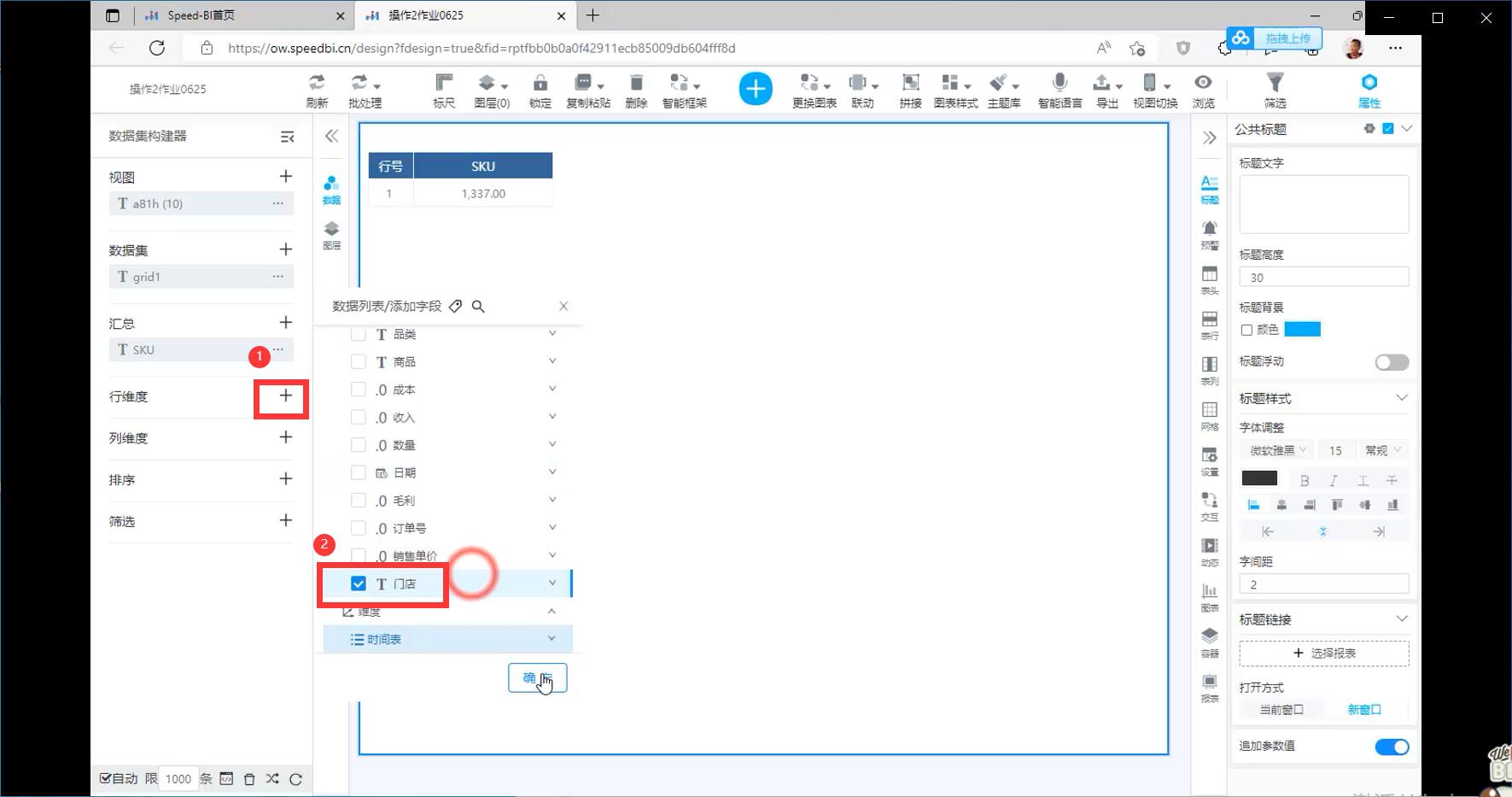
Task: Check the 日期 field checkbox
Action: click(359, 473)
